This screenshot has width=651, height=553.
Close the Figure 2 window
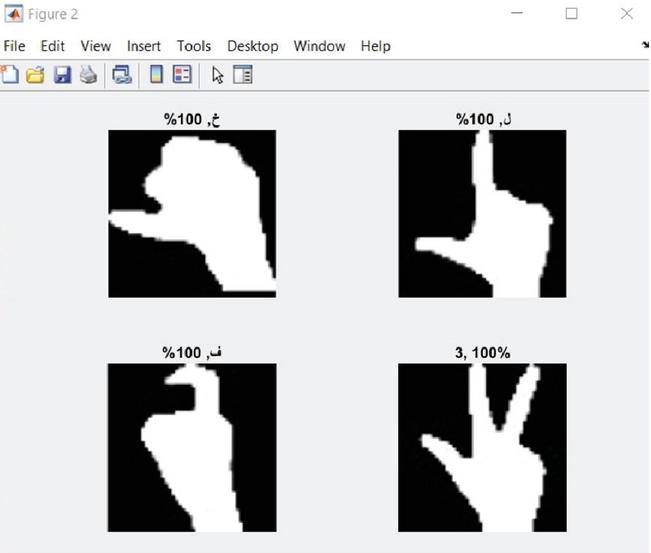[x=627, y=14]
